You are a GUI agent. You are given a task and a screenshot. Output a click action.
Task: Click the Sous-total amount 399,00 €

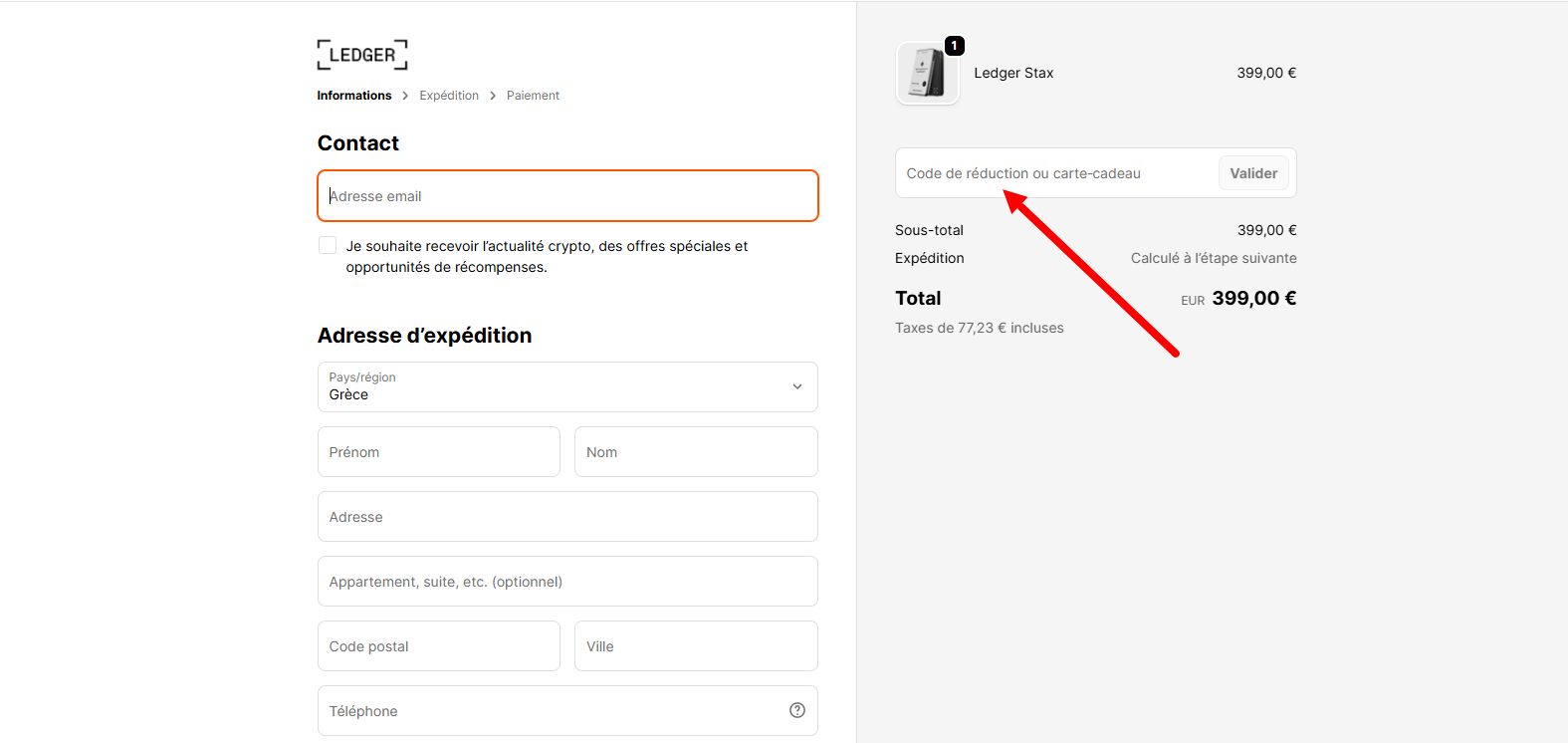point(1266,230)
